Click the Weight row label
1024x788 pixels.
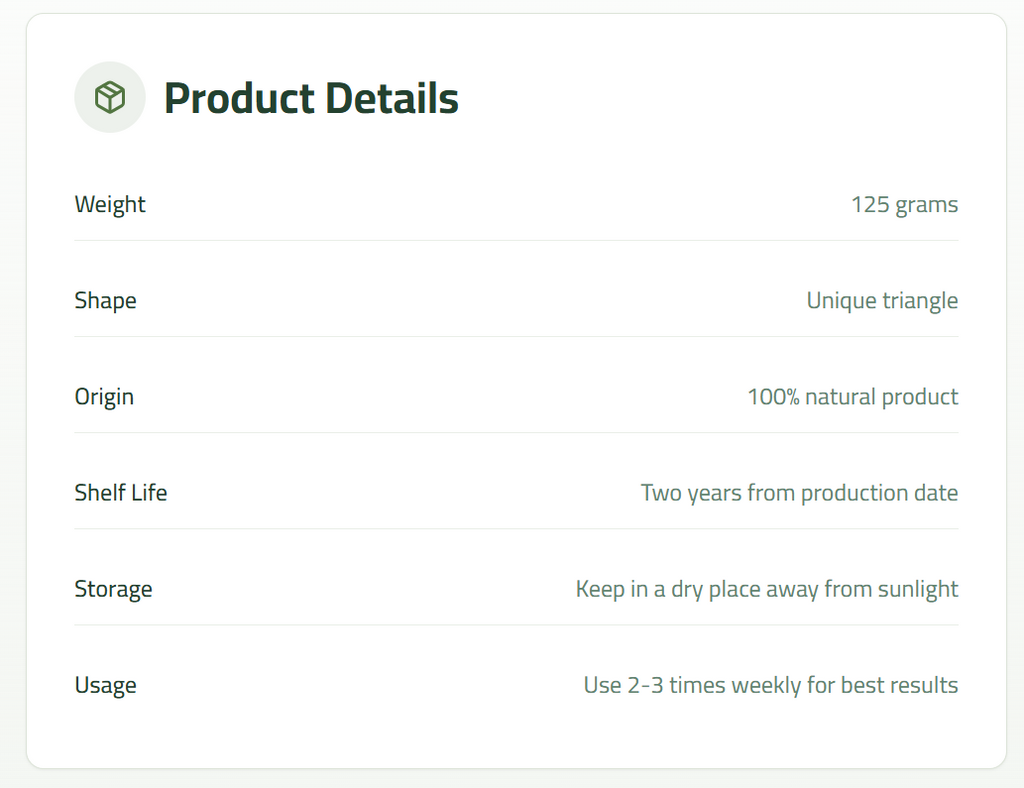coord(110,204)
